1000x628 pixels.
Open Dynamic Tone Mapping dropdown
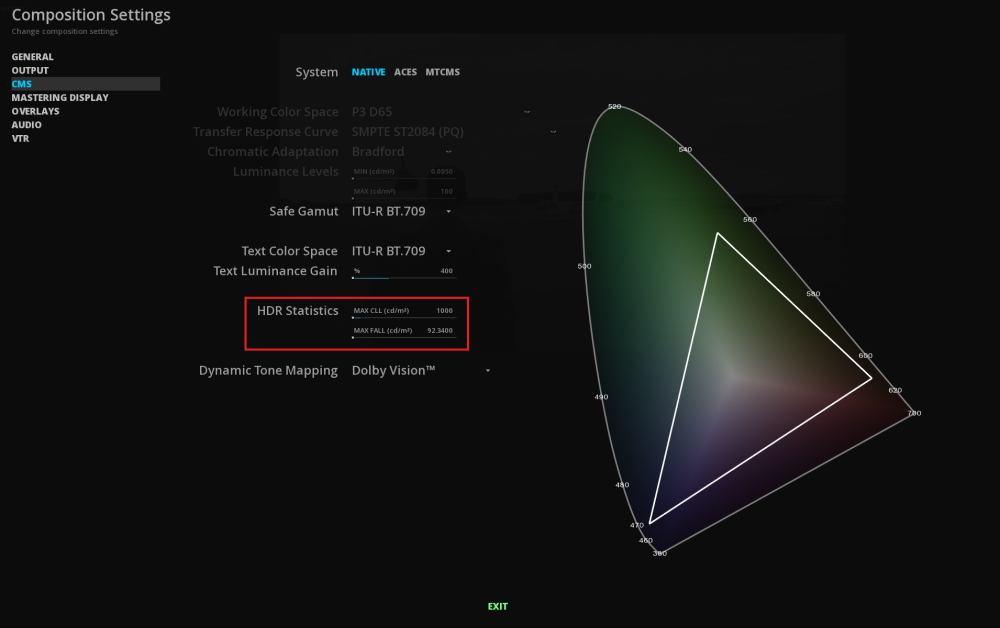pyautogui.click(x=421, y=370)
